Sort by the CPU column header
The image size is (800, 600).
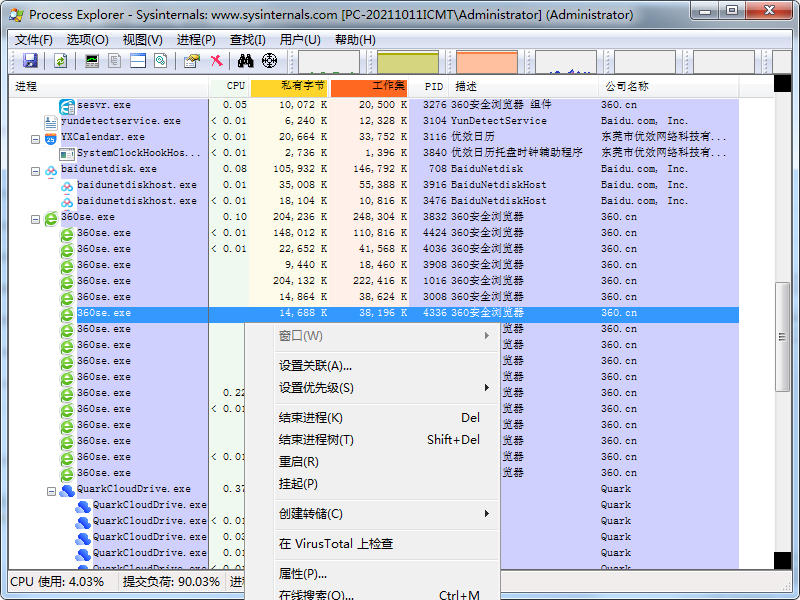click(229, 86)
